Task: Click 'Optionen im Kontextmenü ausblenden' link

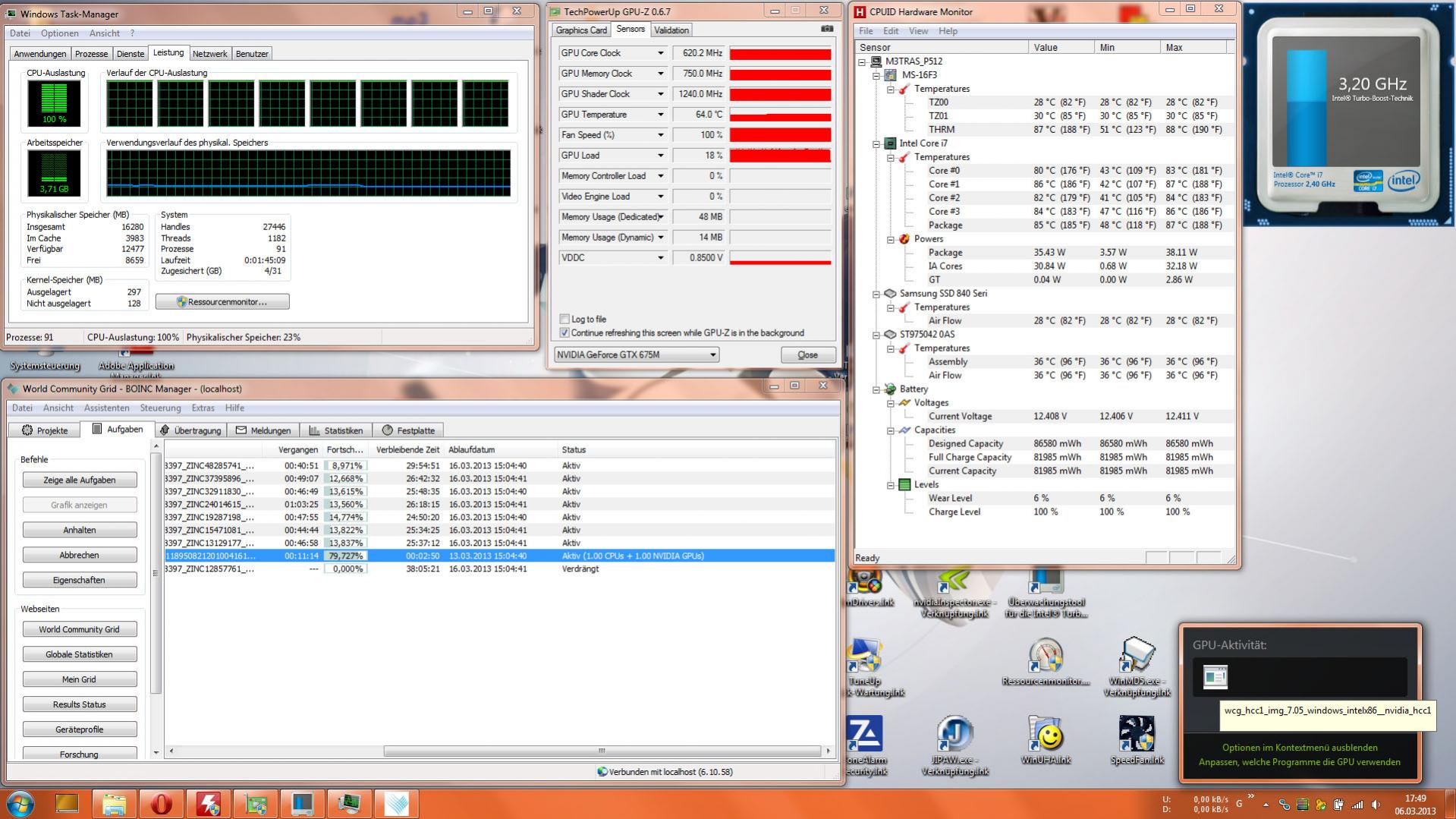Action: click(x=1300, y=748)
